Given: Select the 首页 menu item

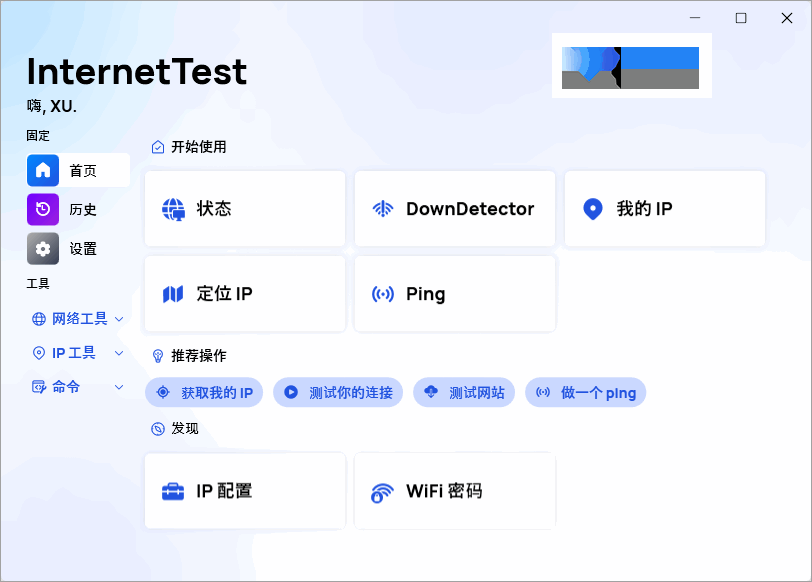Looking at the screenshot, I should (78, 170).
